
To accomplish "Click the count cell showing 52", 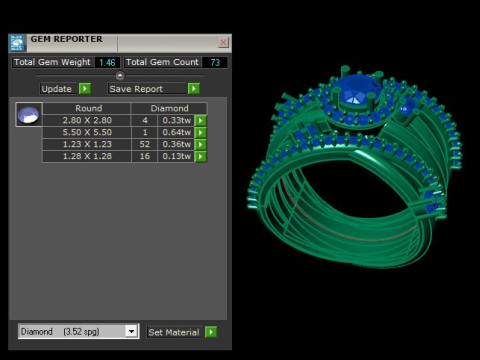I will pyautogui.click(x=145, y=144).
